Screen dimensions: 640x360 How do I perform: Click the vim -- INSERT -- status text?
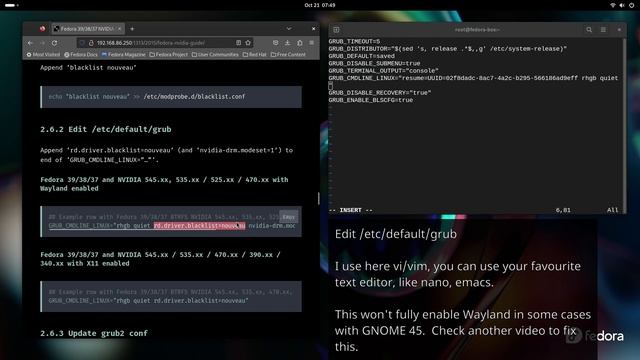click(351, 210)
